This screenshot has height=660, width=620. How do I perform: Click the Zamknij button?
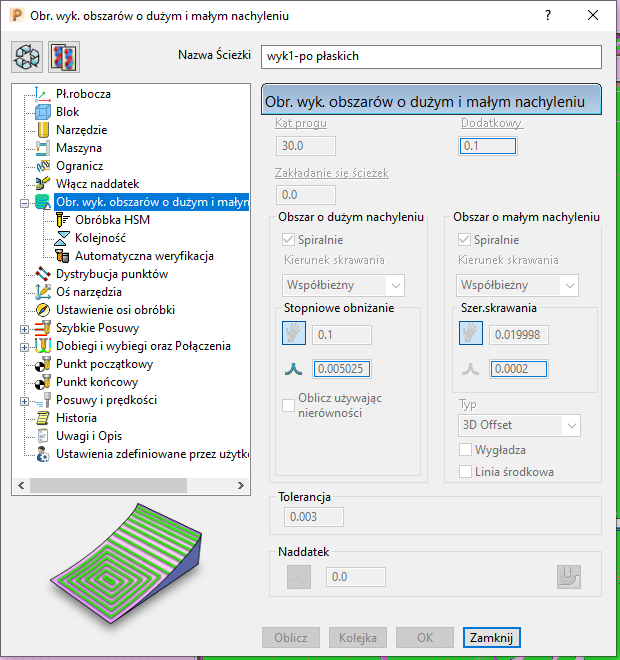click(492, 638)
